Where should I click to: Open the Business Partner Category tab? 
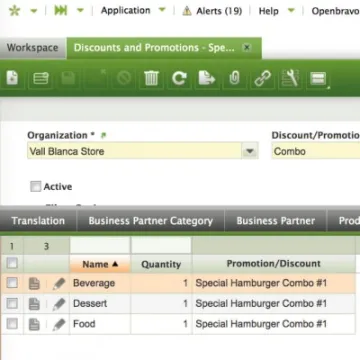pyautogui.click(x=151, y=221)
